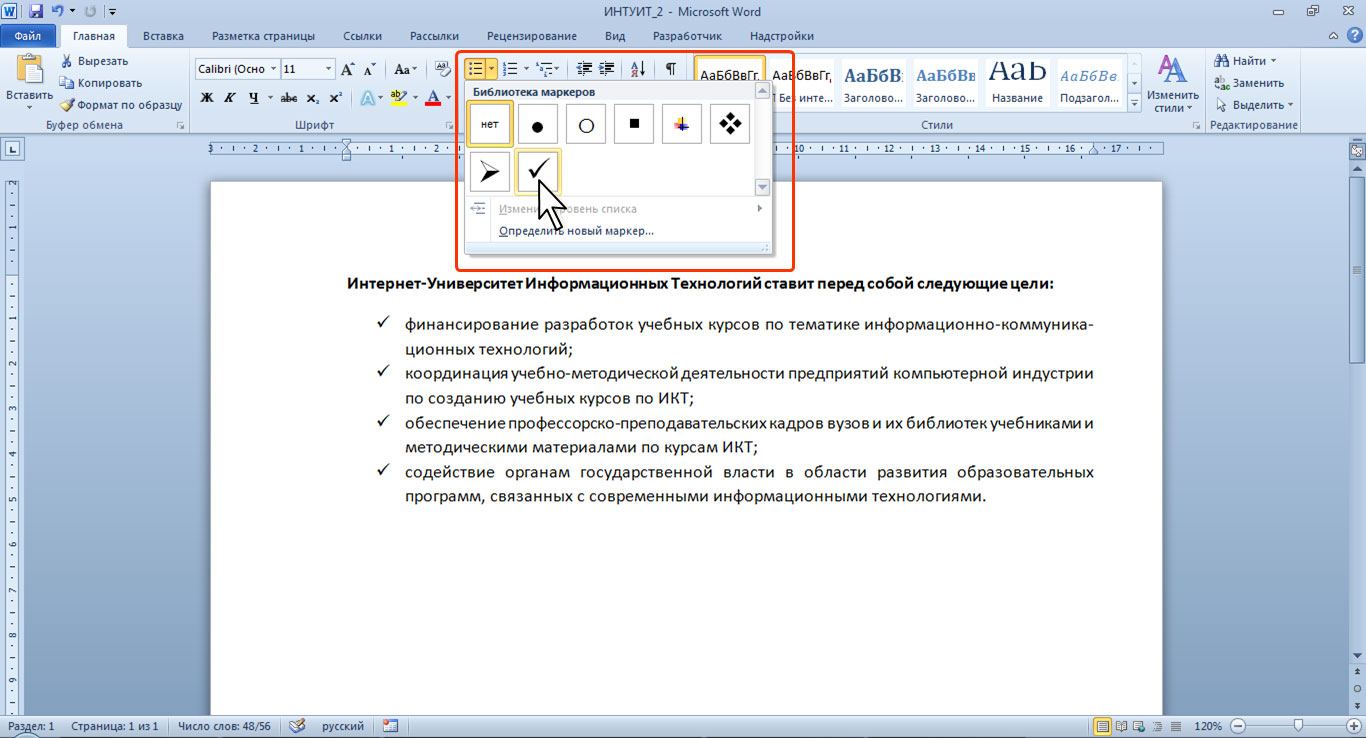The width and height of the screenshot is (1366, 738).
Task: Click 'Определить новый маркер...' menu item
Action: pos(576,231)
